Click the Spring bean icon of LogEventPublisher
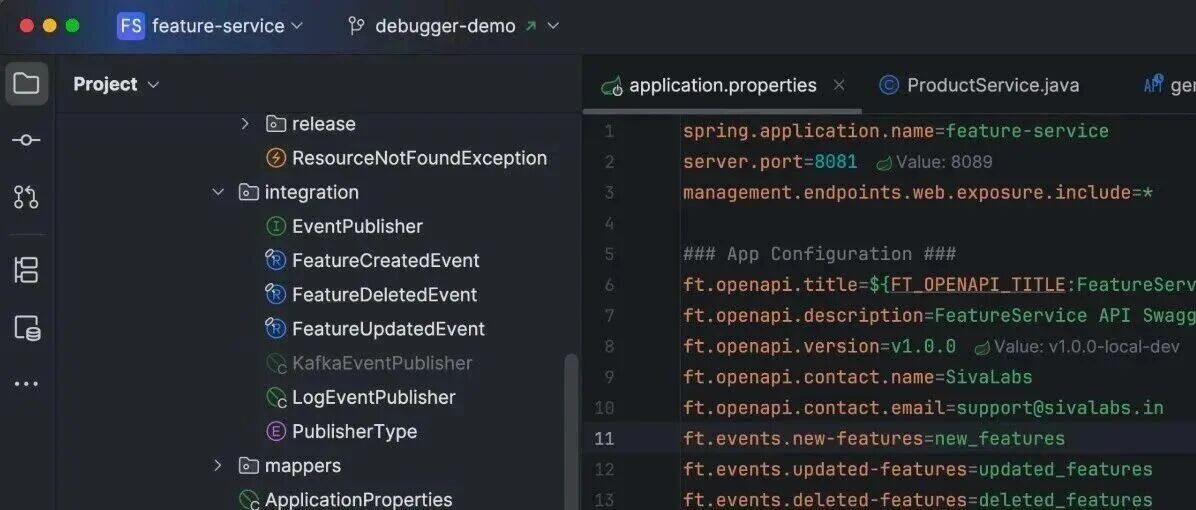The height and width of the screenshot is (510, 1196). (276, 398)
